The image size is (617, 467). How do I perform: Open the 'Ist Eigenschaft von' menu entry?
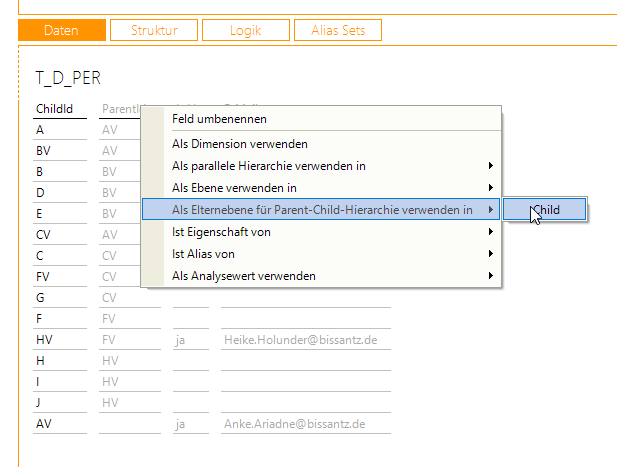click(x=221, y=232)
